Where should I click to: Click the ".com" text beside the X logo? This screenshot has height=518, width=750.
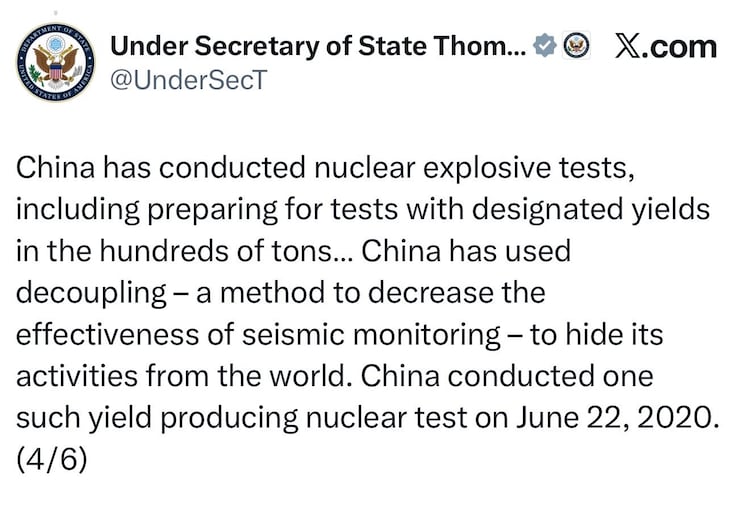point(684,46)
